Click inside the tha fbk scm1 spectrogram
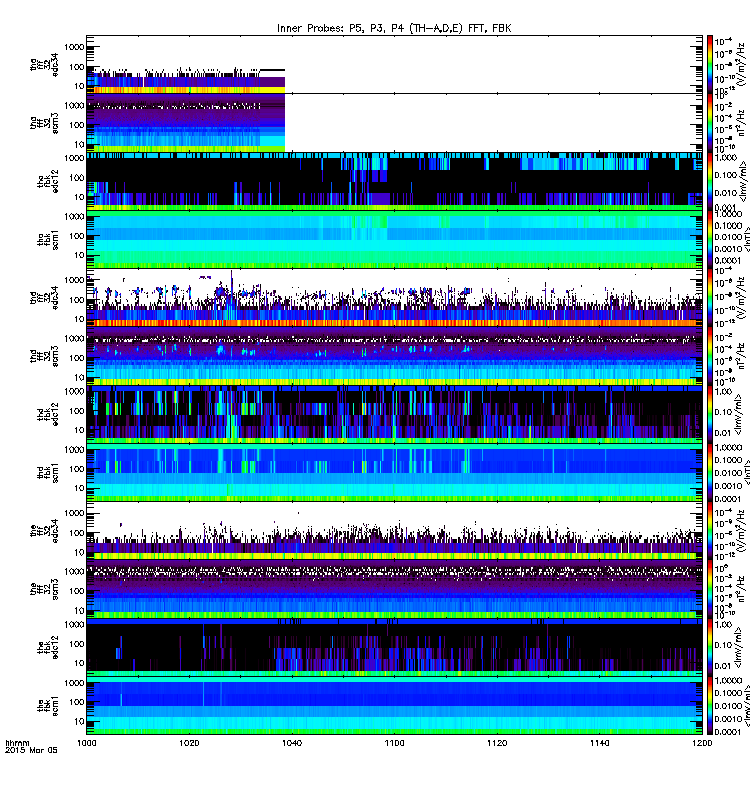 pyautogui.click(x=394, y=239)
